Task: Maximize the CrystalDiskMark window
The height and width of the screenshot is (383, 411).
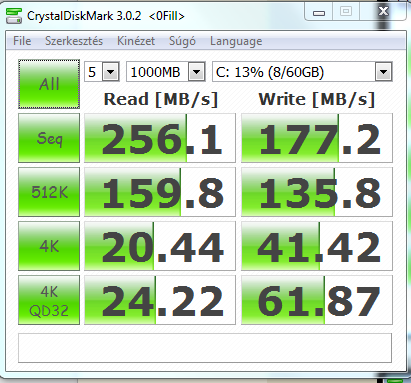Action: pos(346,12)
